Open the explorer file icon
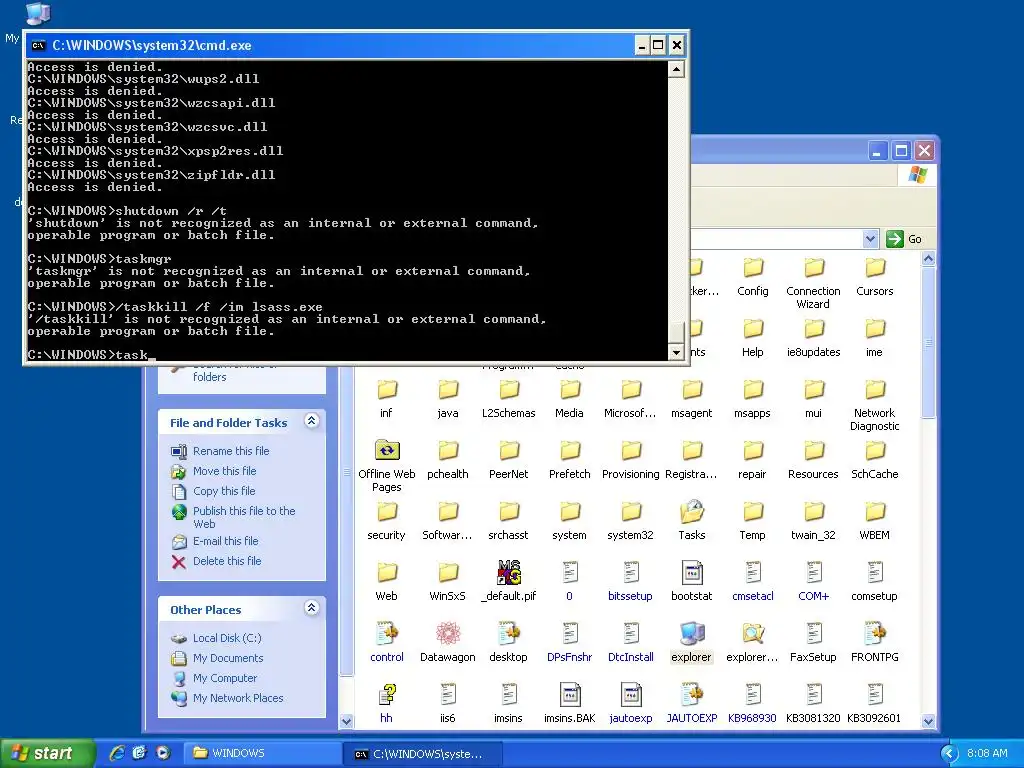This screenshot has height=768, width=1024. tap(692, 634)
